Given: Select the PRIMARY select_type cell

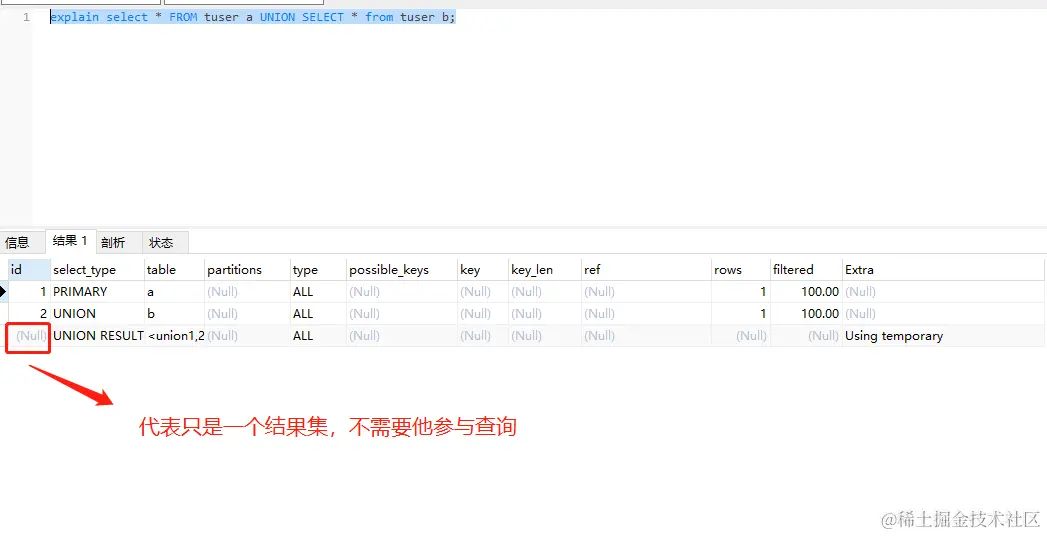Looking at the screenshot, I should [97, 292].
